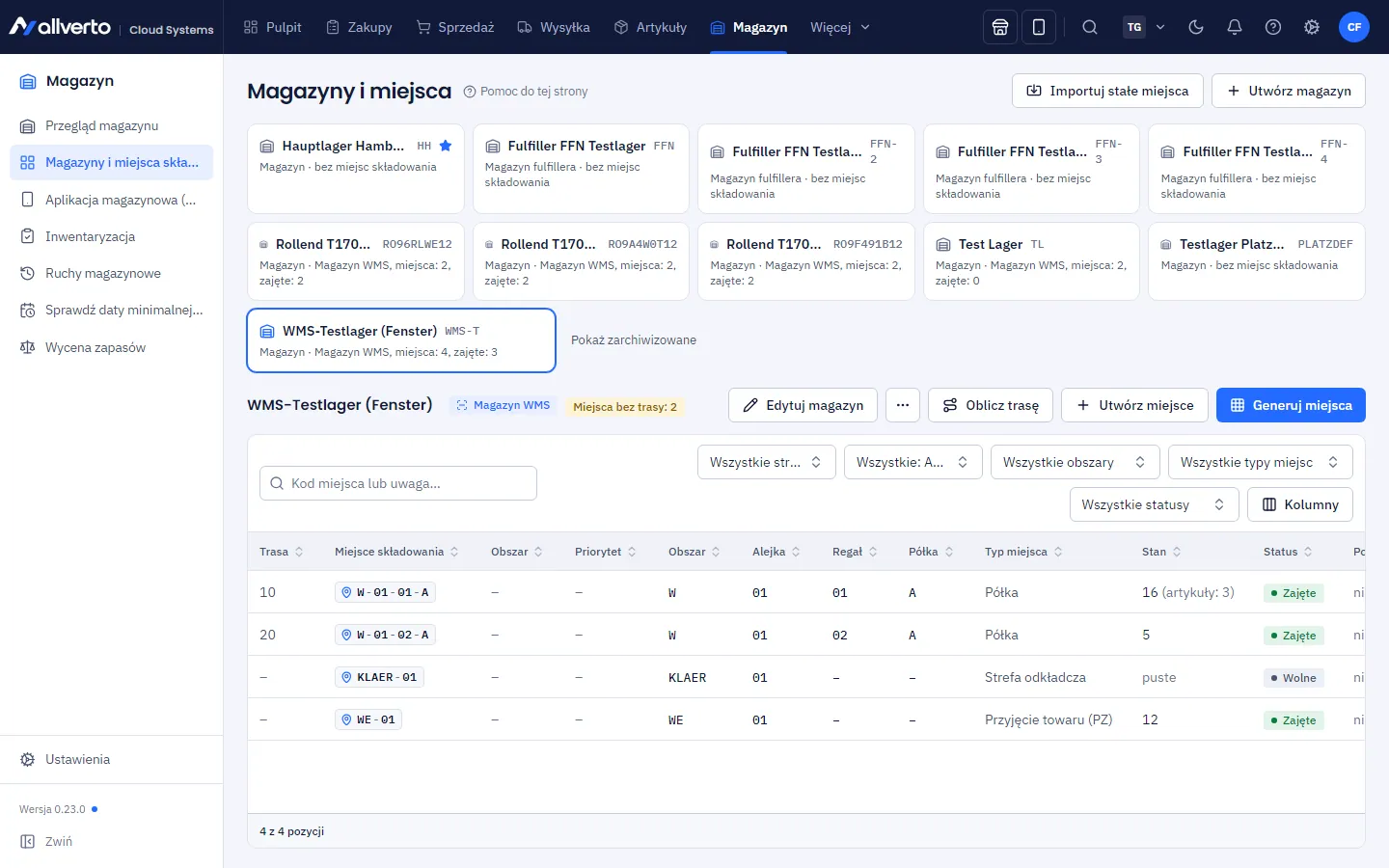Open Ruchy magazynowe in the sidebar

pos(111,273)
